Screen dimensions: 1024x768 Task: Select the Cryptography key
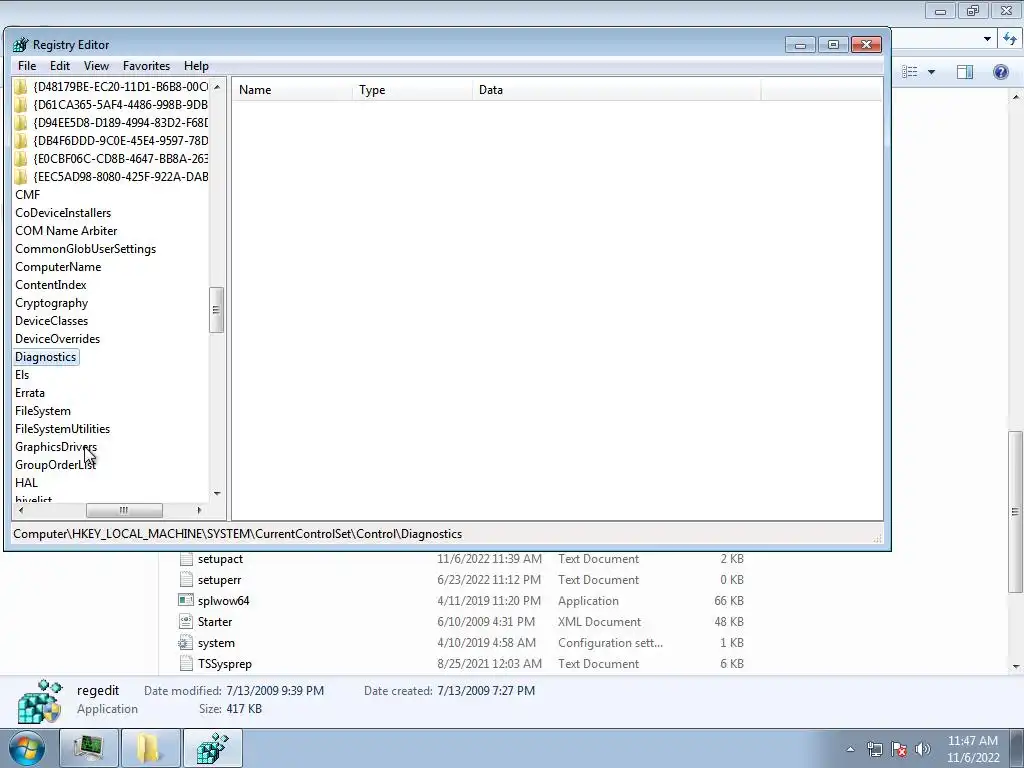point(52,303)
